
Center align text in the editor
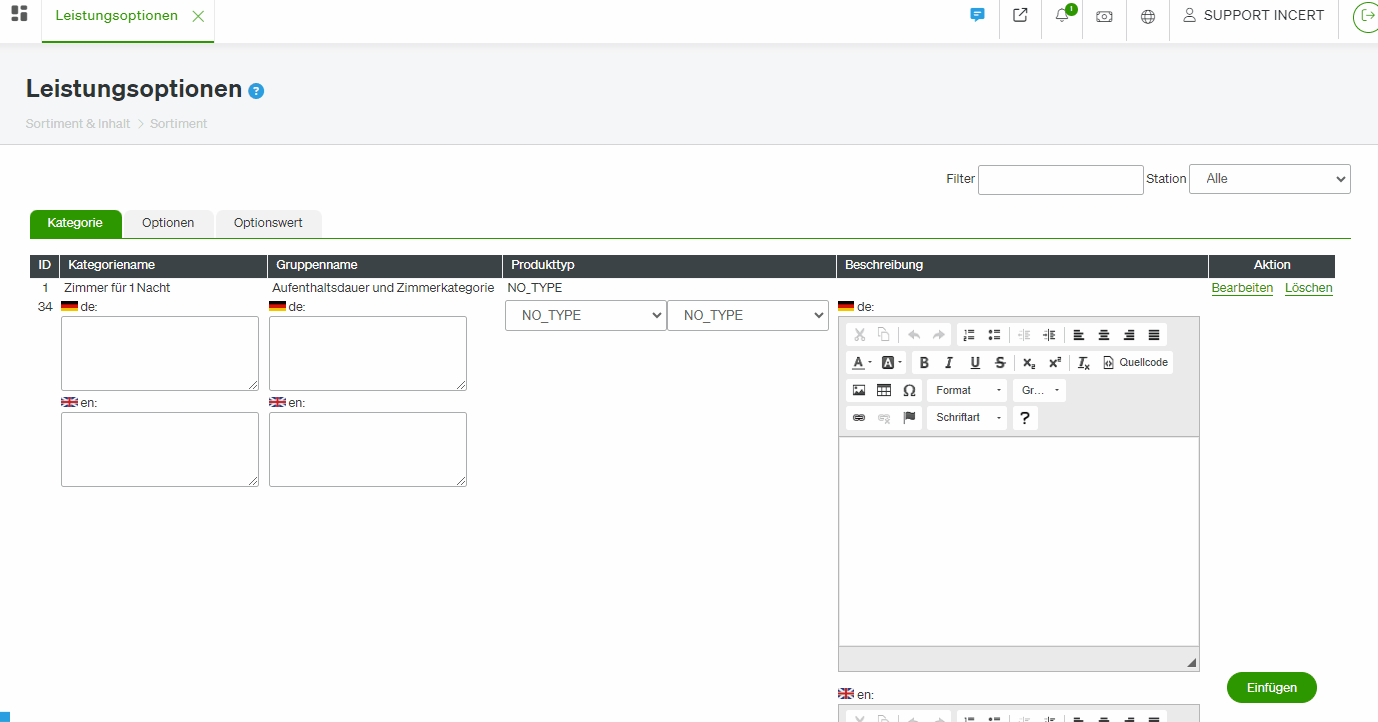coord(1104,335)
